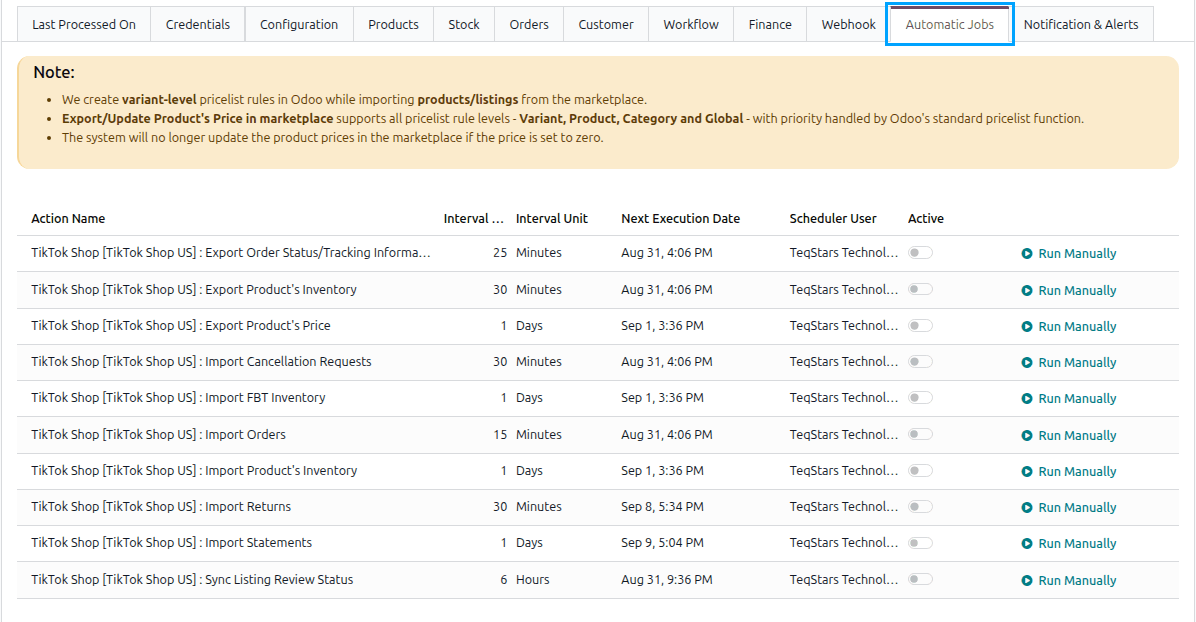1196x622 pixels.
Task: Click Run Manually for Import Orders
Action: (1069, 435)
